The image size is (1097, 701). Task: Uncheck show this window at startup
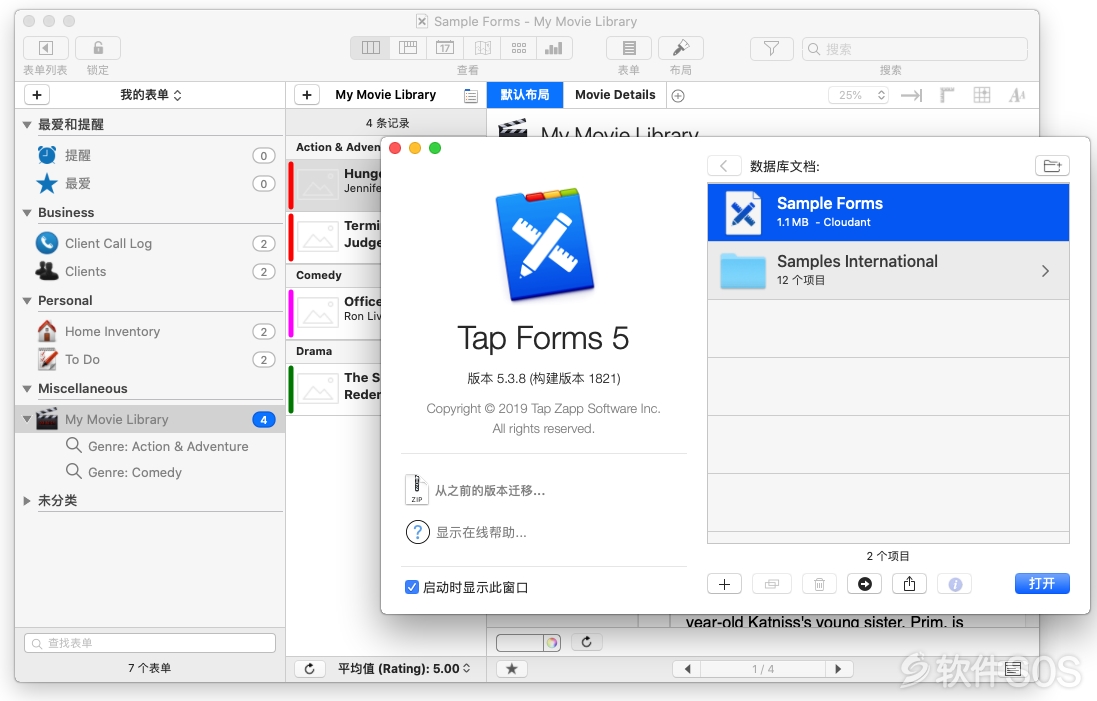tap(412, 587)
